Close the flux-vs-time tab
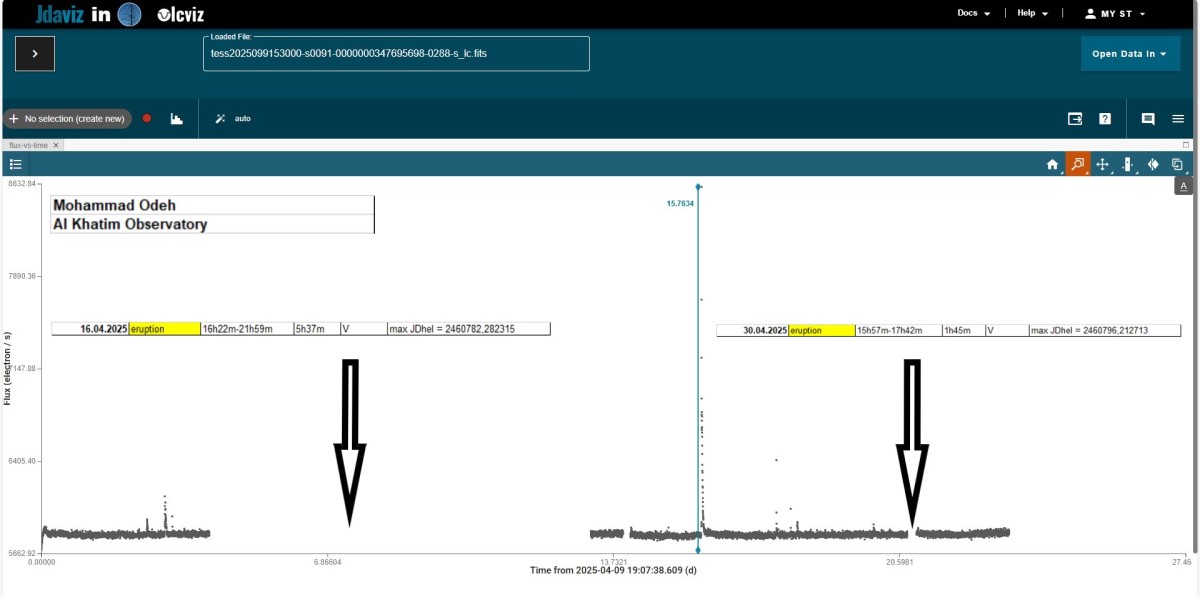Screen dimensions: 1200x596 (x=57, y=145)
